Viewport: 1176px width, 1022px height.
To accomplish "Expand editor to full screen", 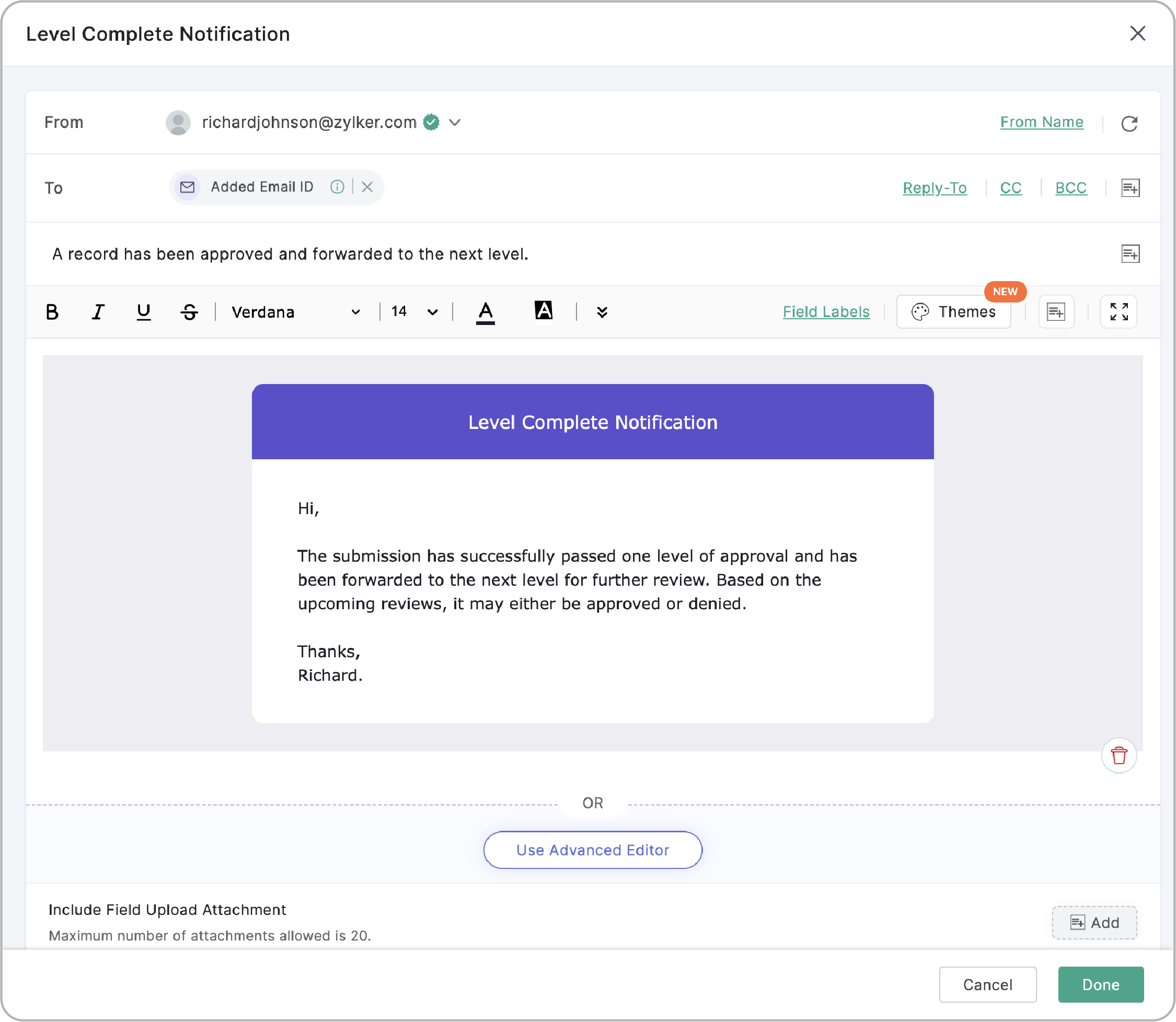I will click(x=1119, y=312).
